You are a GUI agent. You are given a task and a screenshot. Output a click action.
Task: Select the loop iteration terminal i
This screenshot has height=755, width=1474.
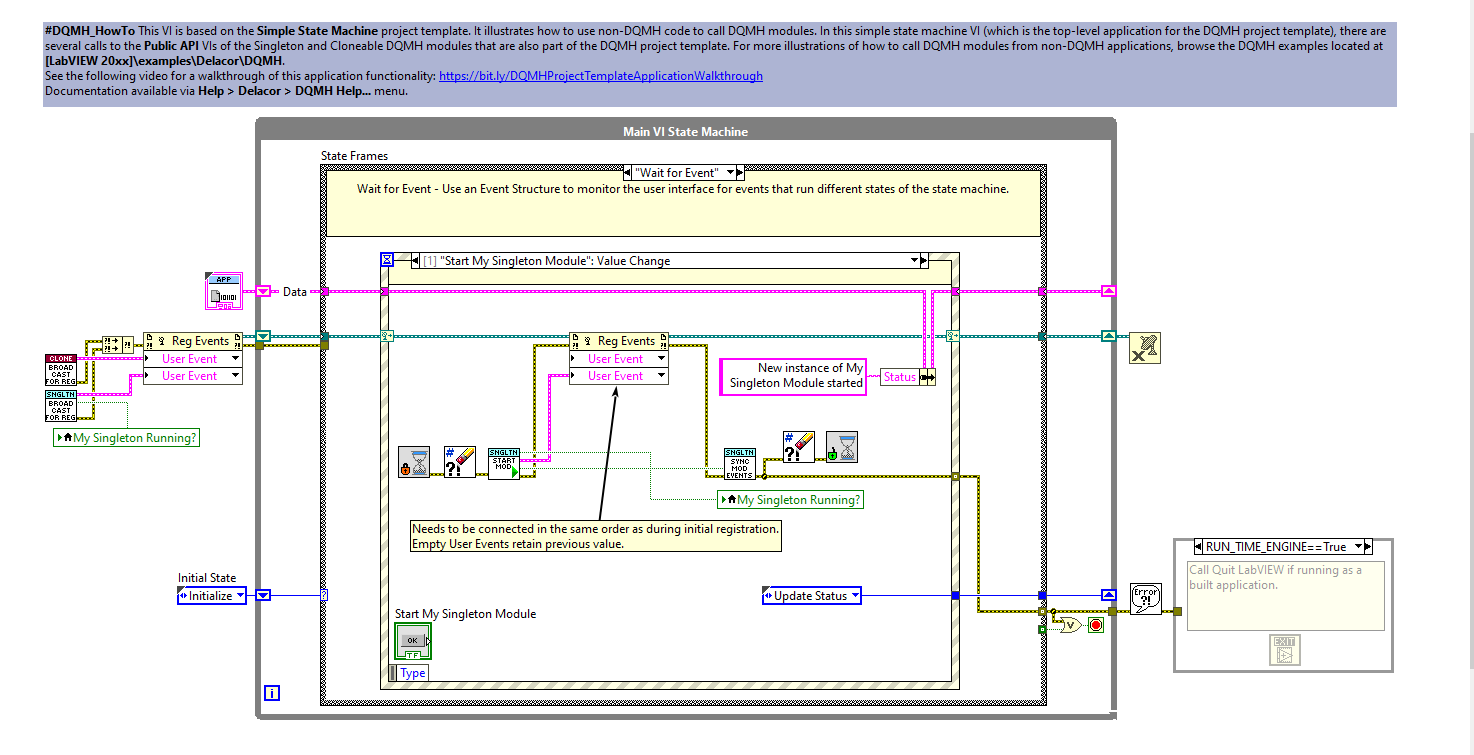[x=271, y=692]
